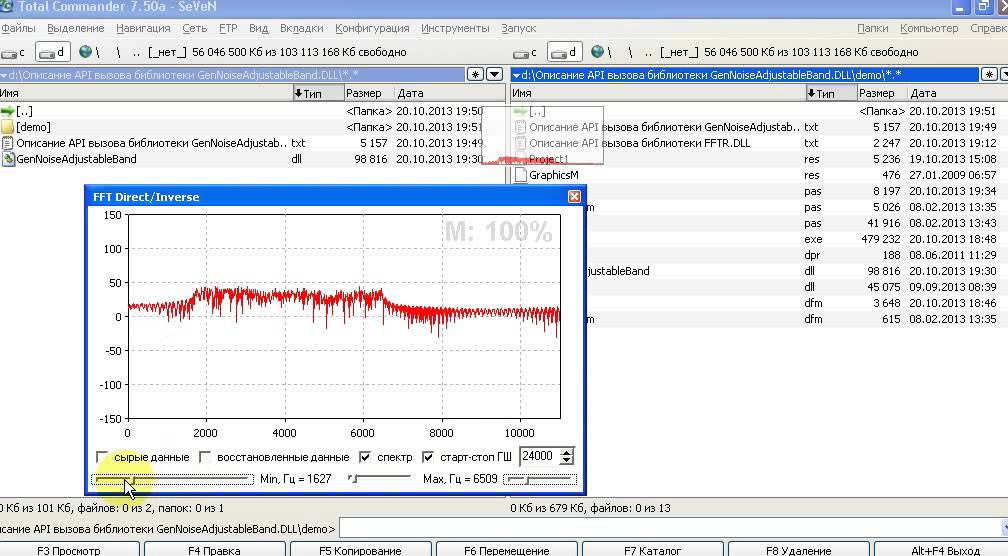Open left panel history dropdown arrow
Screen dimensions: 1008x556
pyautogui.click(x=494, y=75)
